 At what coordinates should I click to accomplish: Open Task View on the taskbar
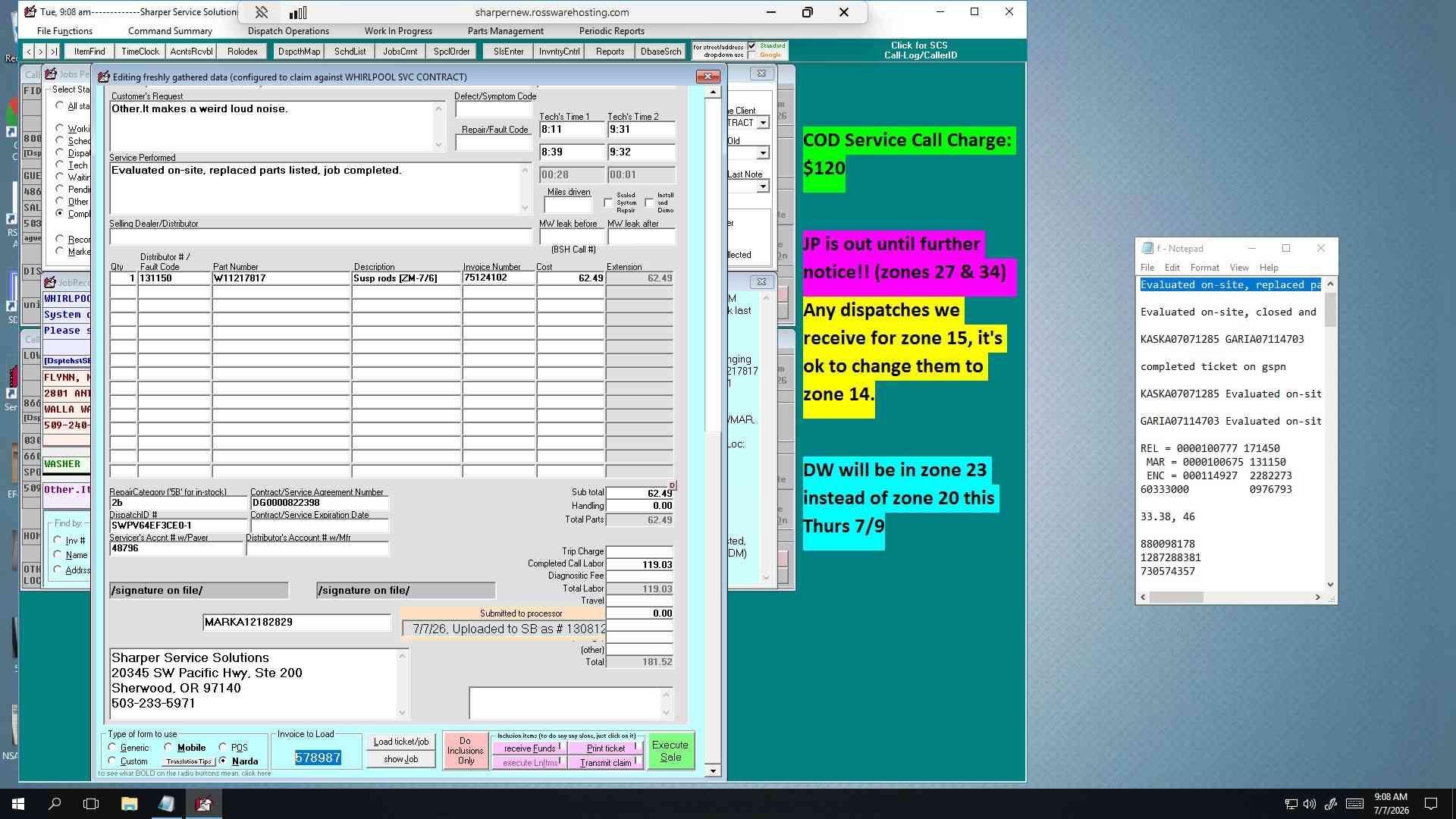[91, 804]
